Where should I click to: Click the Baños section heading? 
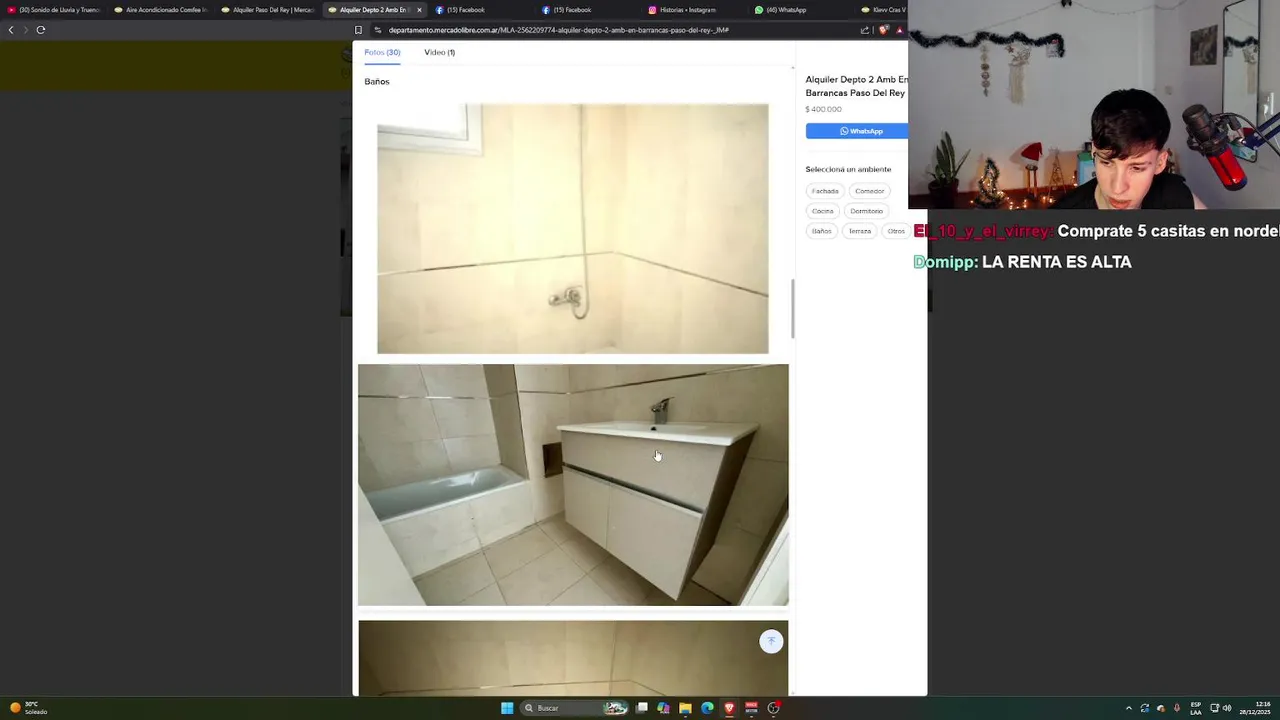point(377,82)
